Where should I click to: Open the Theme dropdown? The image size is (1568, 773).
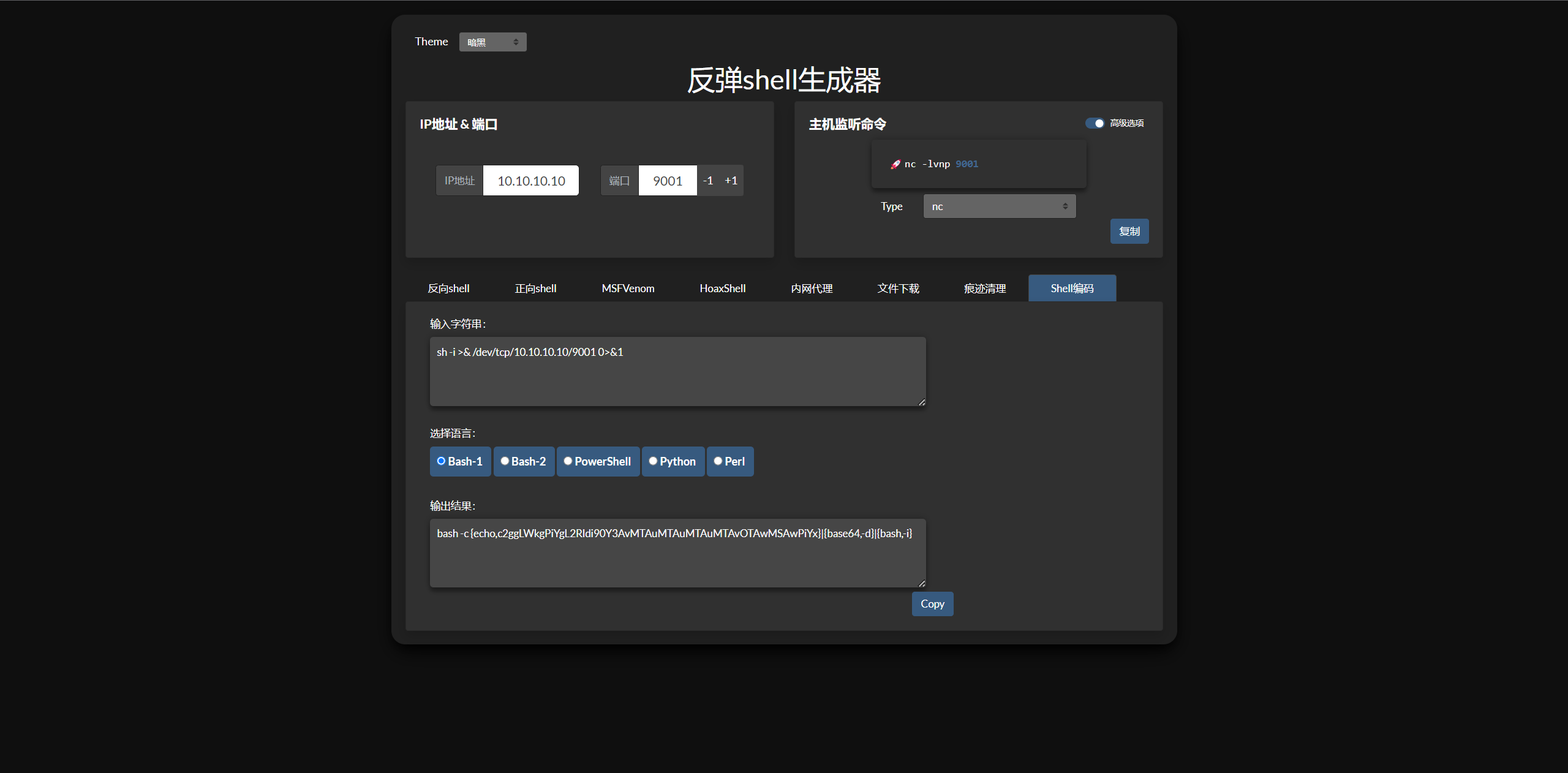(492, 42)
